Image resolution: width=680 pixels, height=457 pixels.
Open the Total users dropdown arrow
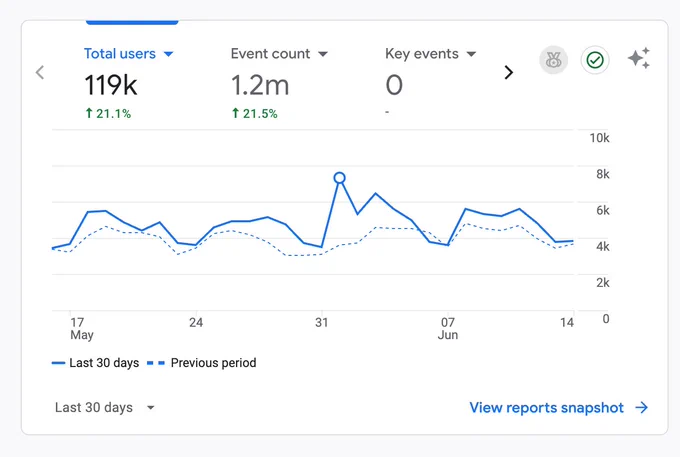[168, 54]
